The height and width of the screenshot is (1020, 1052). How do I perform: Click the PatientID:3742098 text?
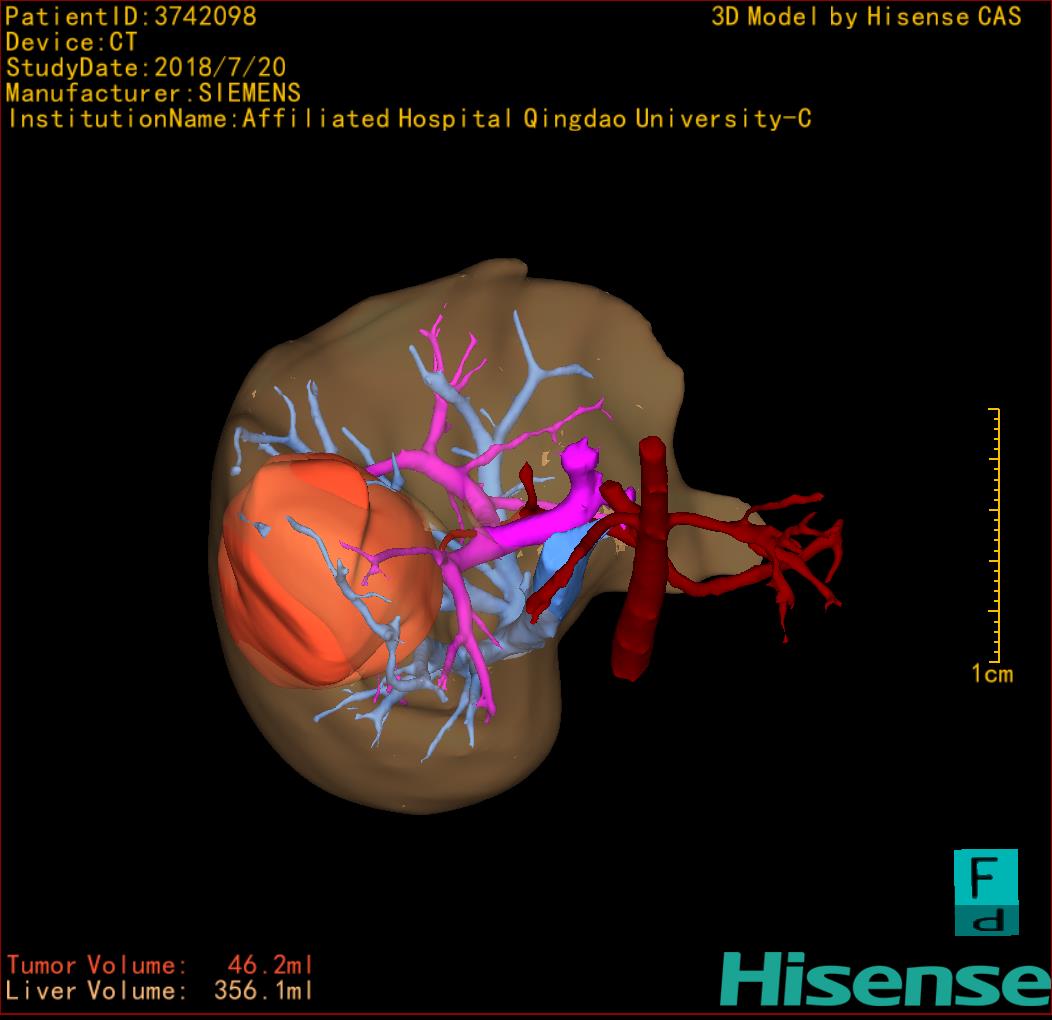coord(131,16)
